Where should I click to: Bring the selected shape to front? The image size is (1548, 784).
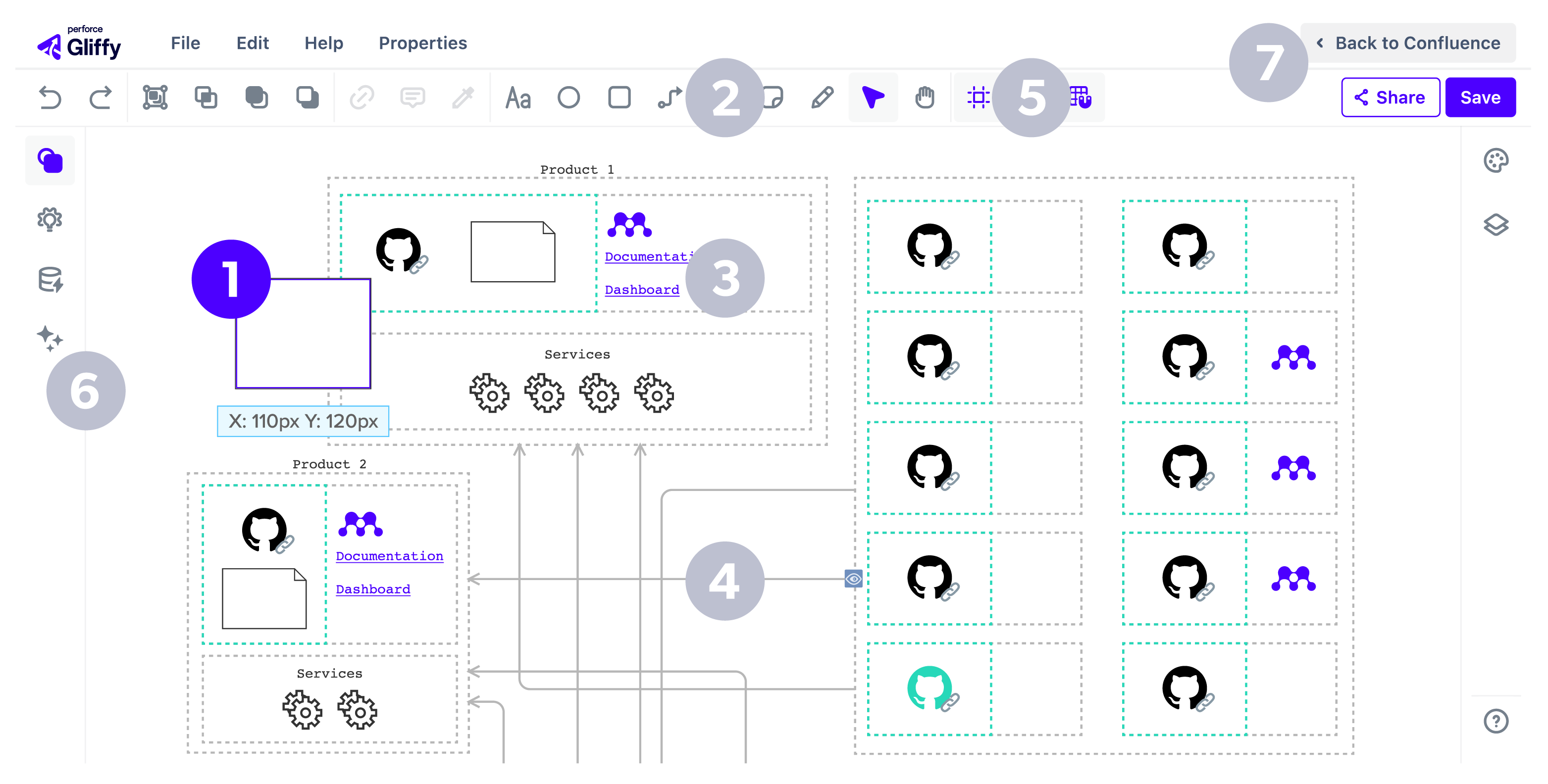(x=257, y=98)
